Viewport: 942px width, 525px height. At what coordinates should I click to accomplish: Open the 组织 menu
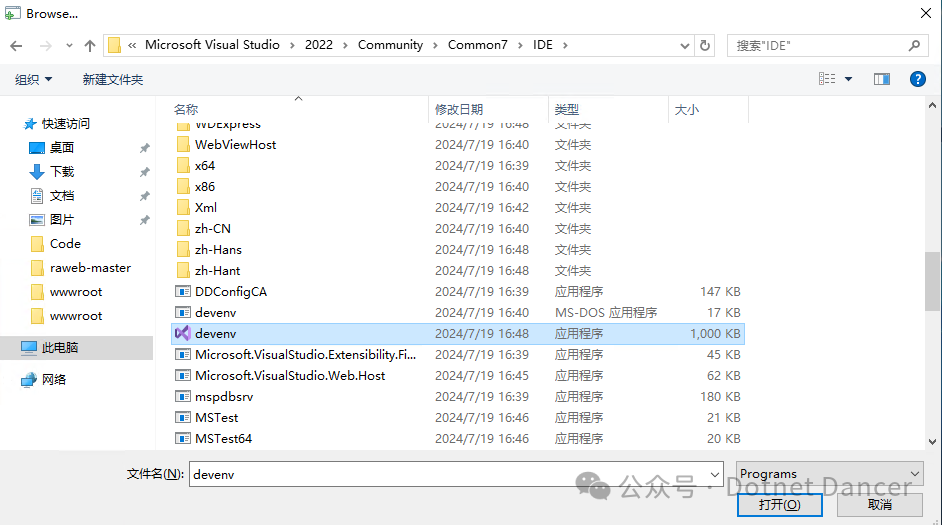coord(33,79)
